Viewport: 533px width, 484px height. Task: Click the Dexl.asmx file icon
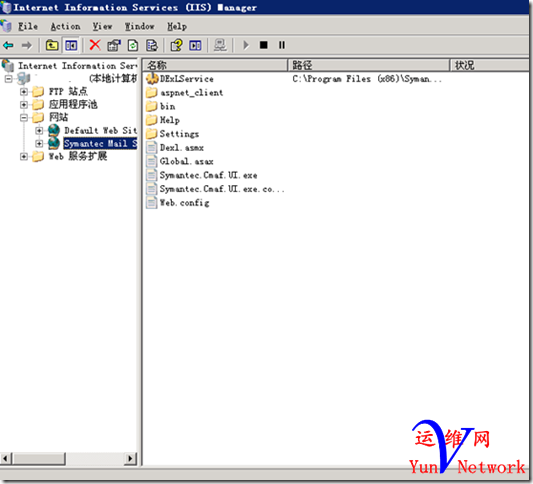click(152, 148)
